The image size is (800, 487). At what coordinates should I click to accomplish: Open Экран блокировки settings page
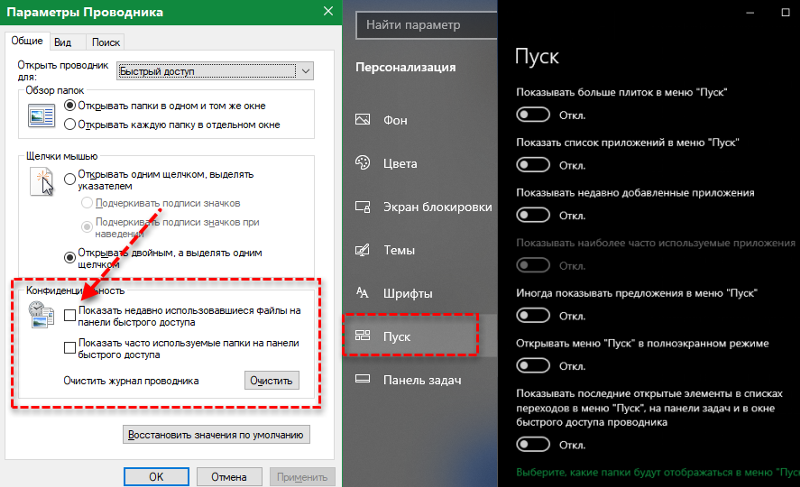tap(419, 207)
